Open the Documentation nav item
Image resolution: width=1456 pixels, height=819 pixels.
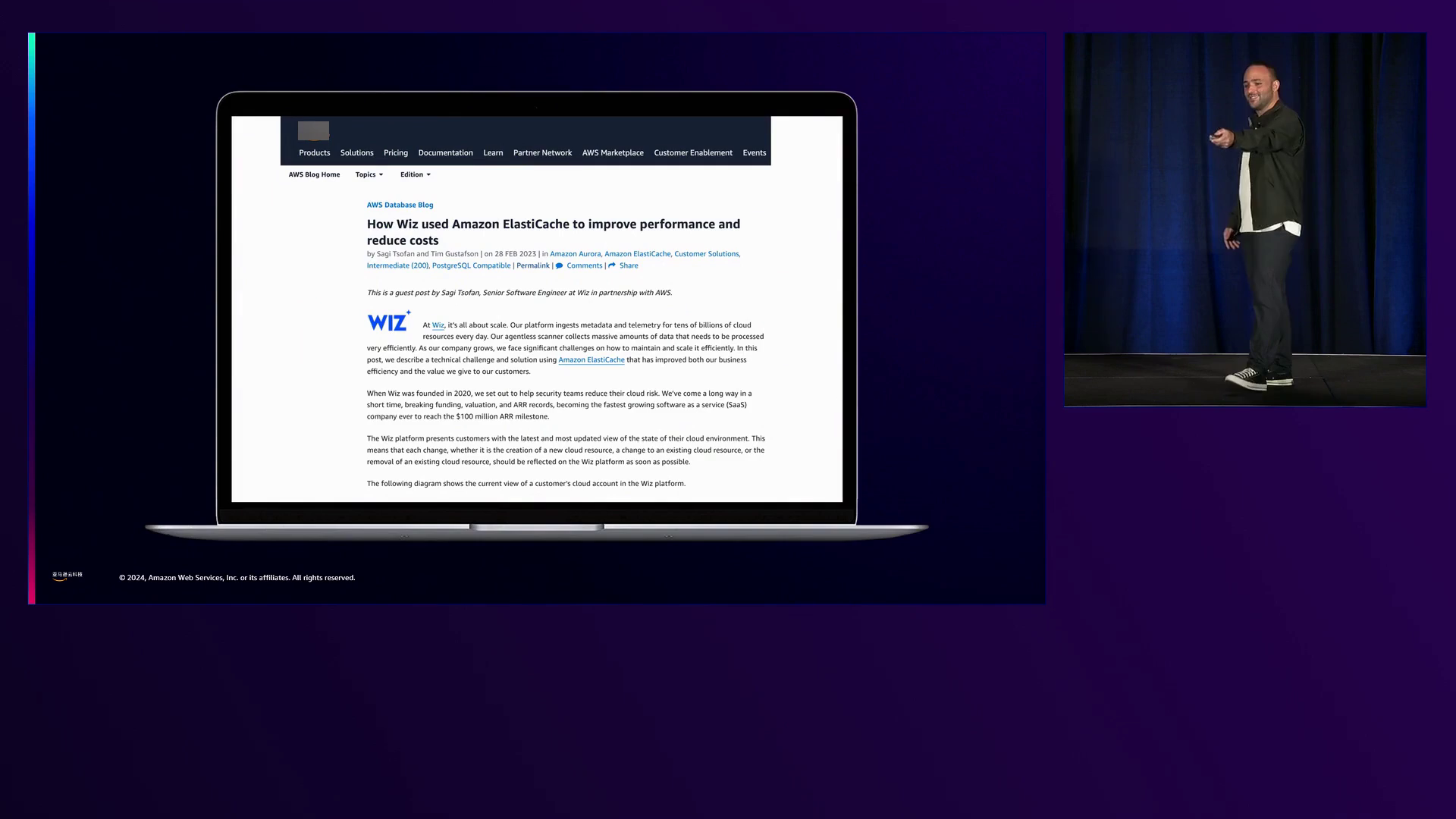(x=445, y=152)
